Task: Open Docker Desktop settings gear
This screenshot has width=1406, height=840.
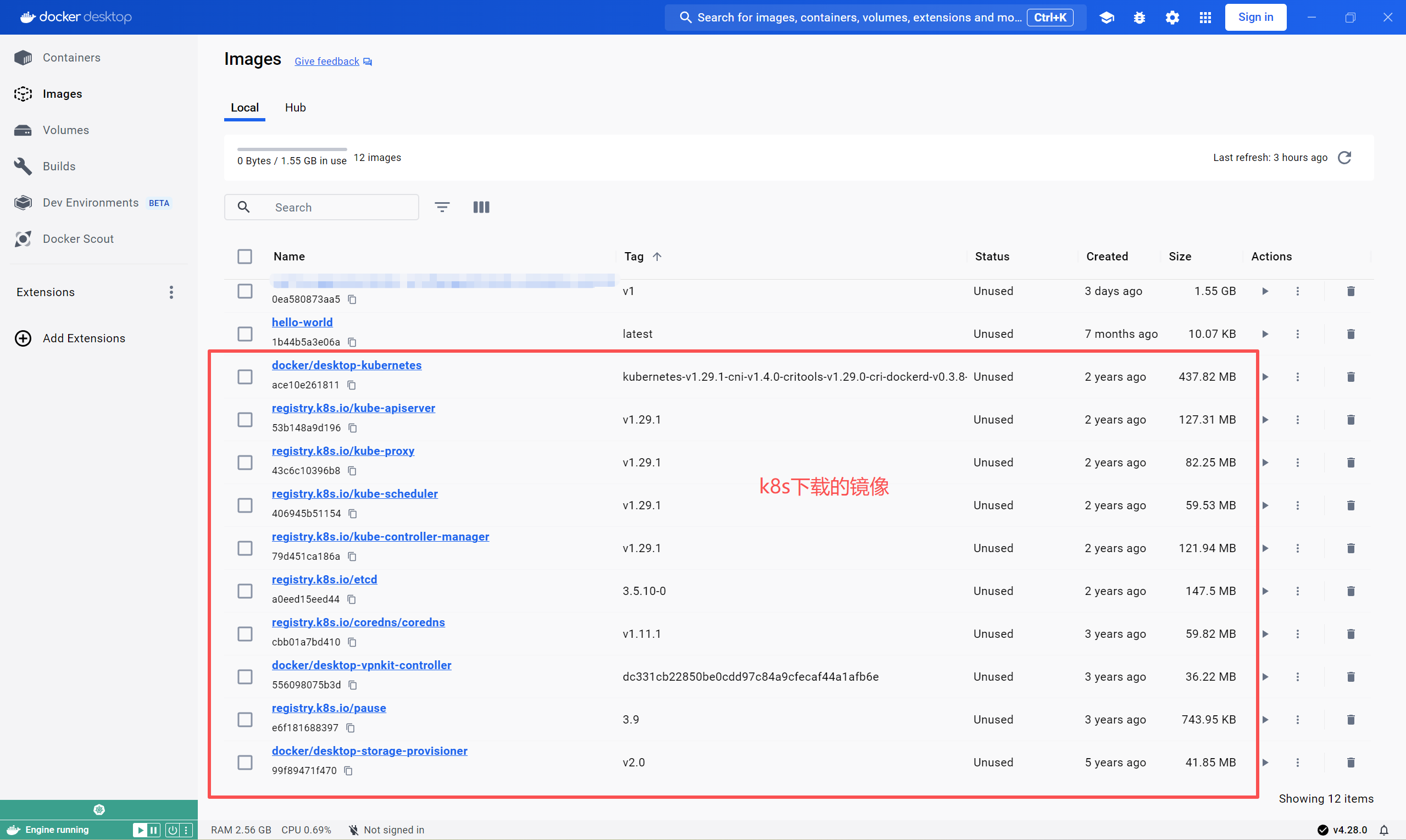Action: click(x=1172, y=18)
